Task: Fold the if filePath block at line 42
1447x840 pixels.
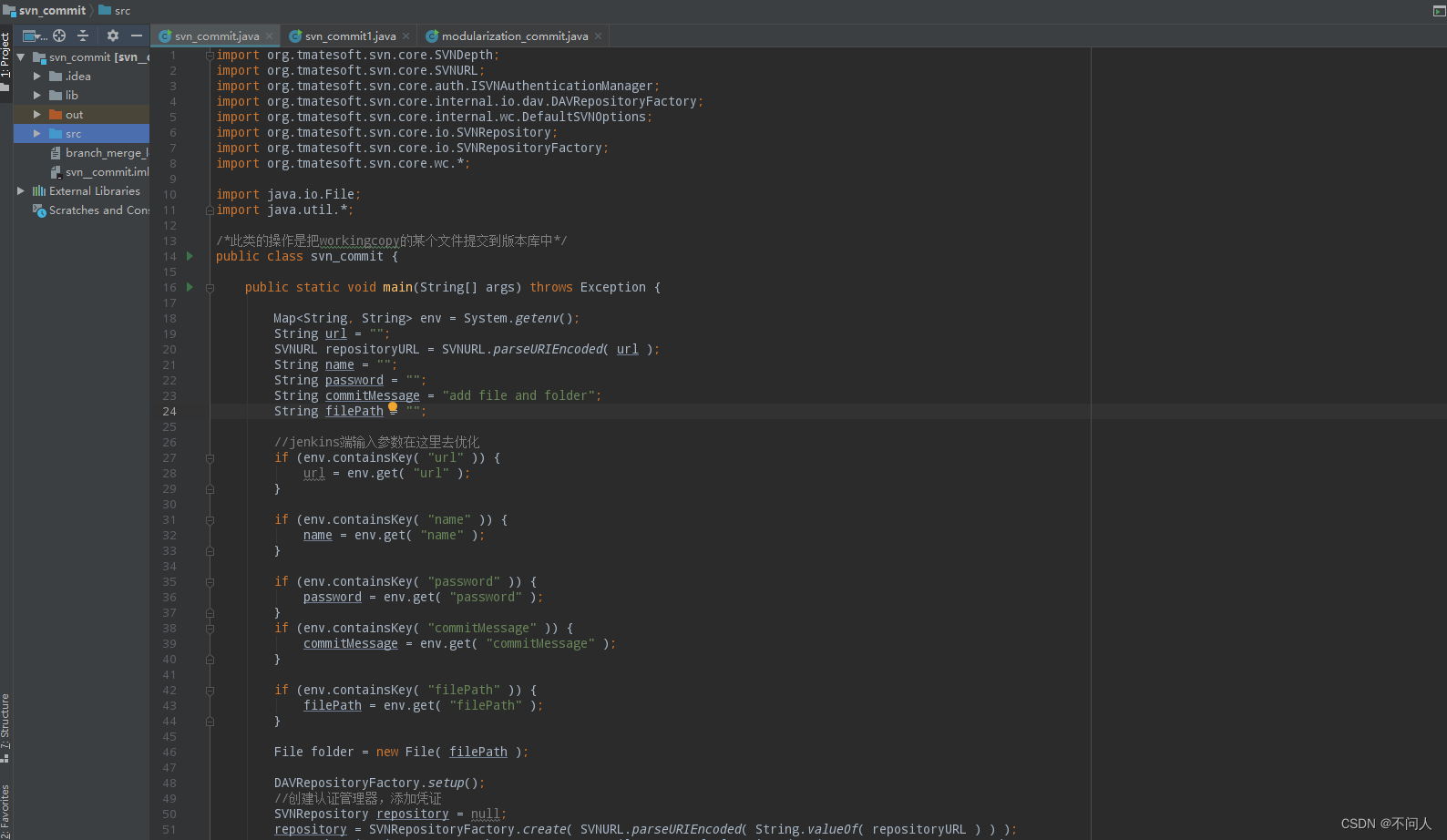Action: (210, 691)
